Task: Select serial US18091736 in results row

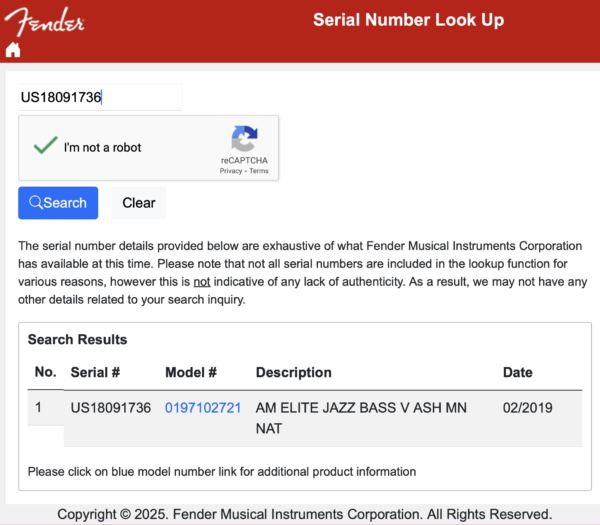Action: pyautogui.click(x=111, y=408)
